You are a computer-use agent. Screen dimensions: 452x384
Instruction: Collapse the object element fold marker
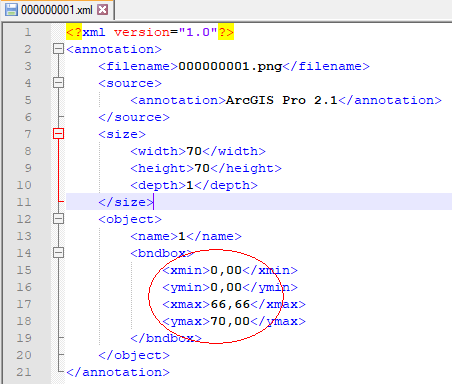58,219
